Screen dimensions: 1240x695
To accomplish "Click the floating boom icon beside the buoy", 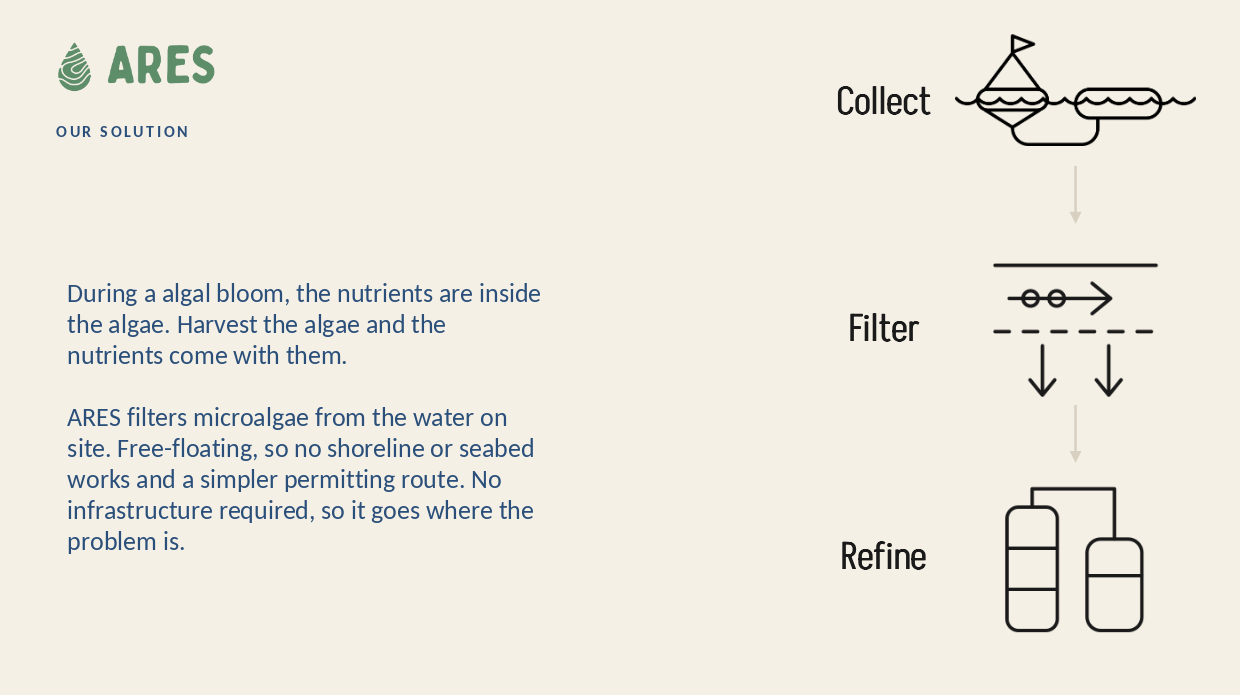I will [1118, 103].
